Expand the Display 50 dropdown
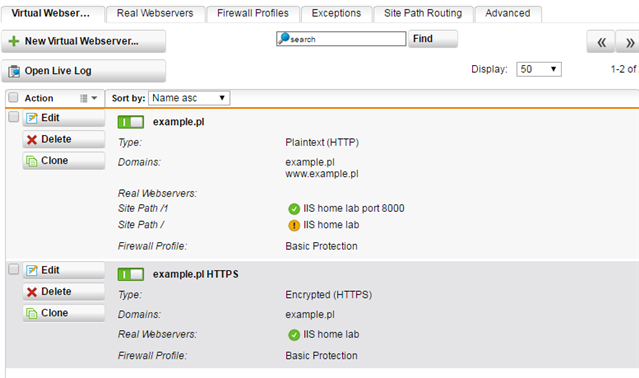The height and width of the screenshot is (378, 639). click(x=539, y=69)
